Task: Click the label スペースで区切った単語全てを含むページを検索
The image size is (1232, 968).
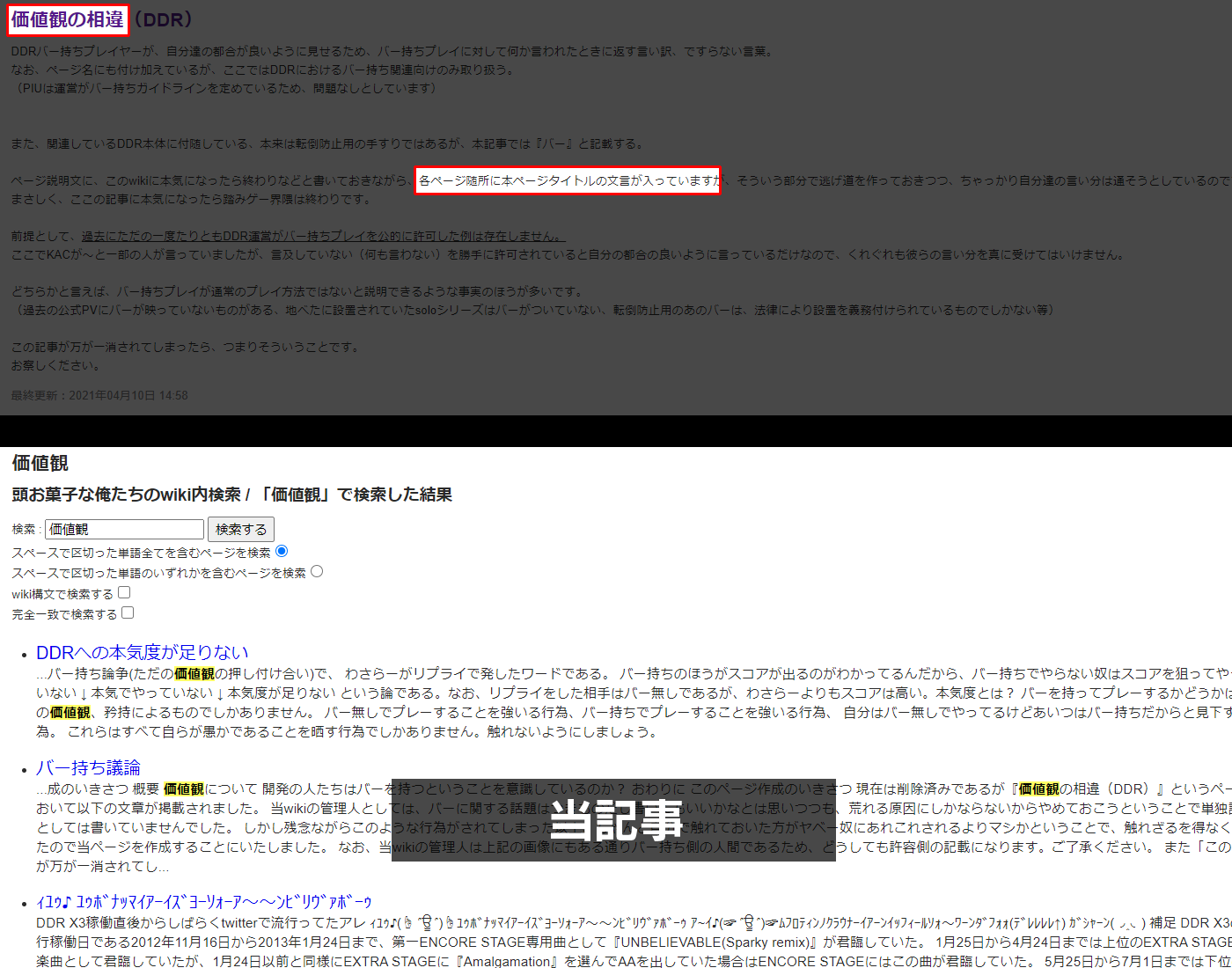Action: (141, 553)
